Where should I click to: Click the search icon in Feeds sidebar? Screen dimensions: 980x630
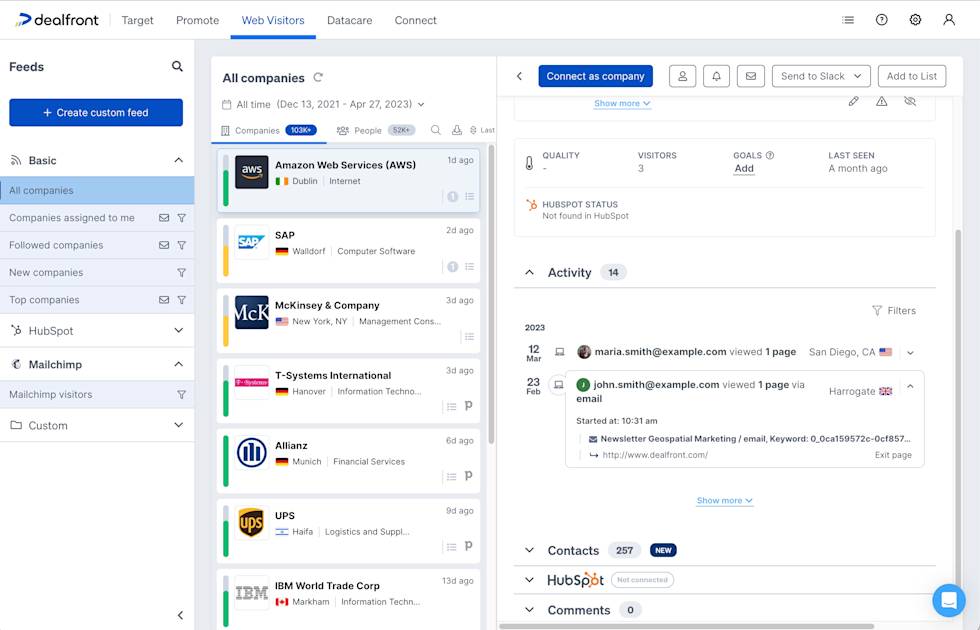(177, 67)
